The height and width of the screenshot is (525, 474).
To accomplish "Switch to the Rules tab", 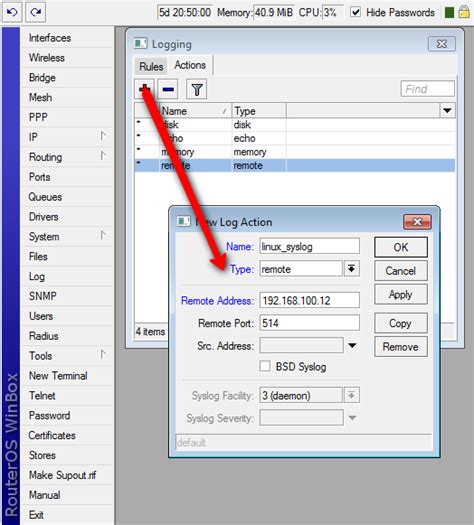I will point(151,66).
